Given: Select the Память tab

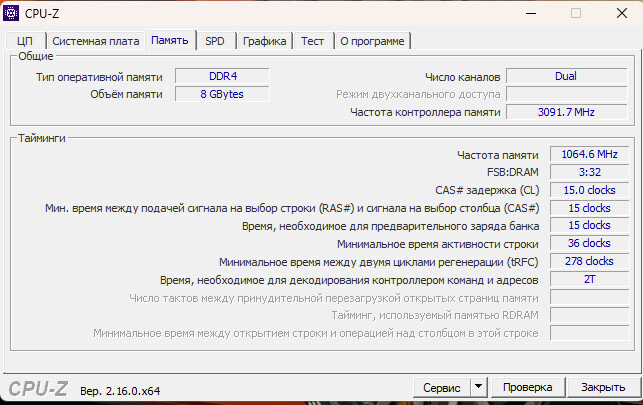Looking at the screenshot, I should pos(169,40).
